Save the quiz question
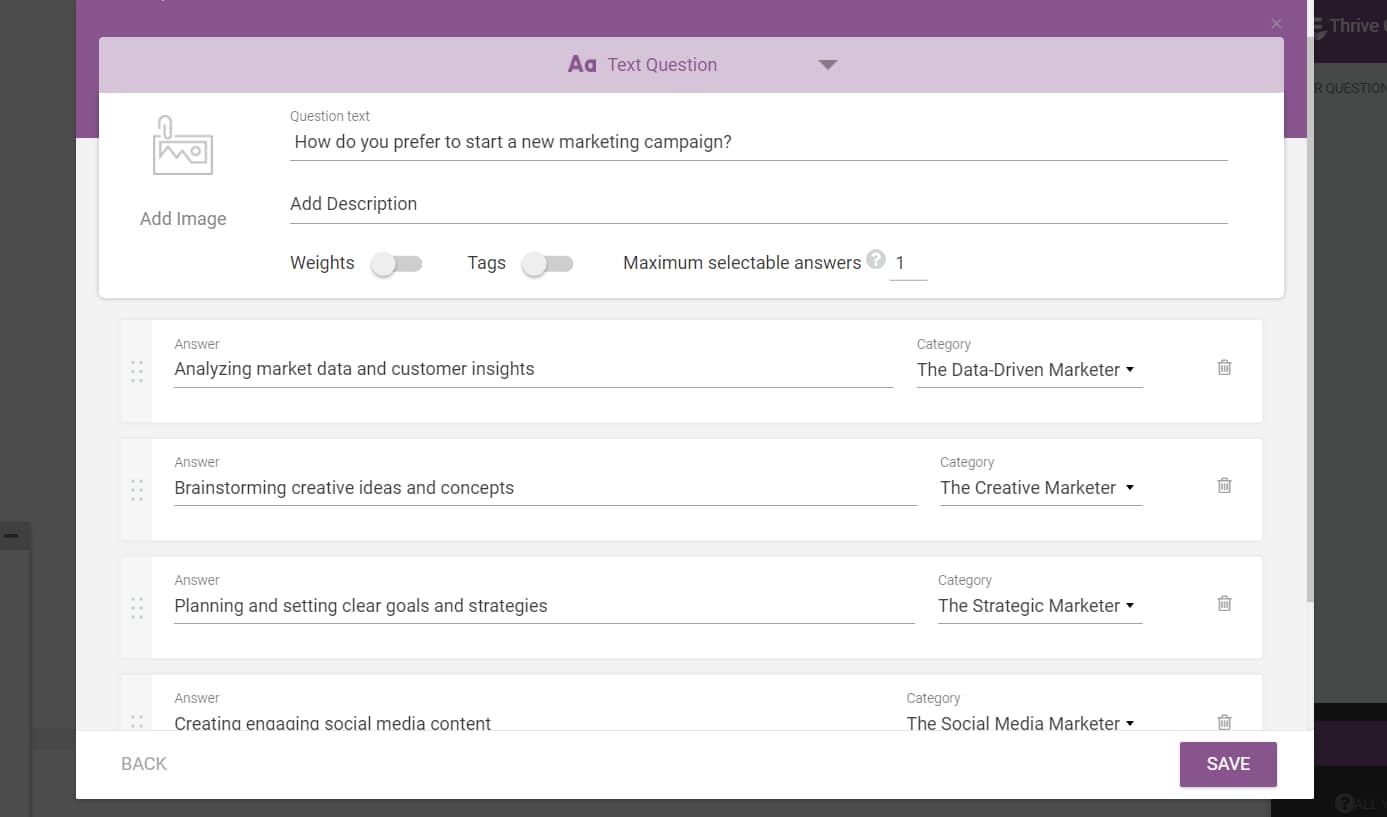 1228,763
